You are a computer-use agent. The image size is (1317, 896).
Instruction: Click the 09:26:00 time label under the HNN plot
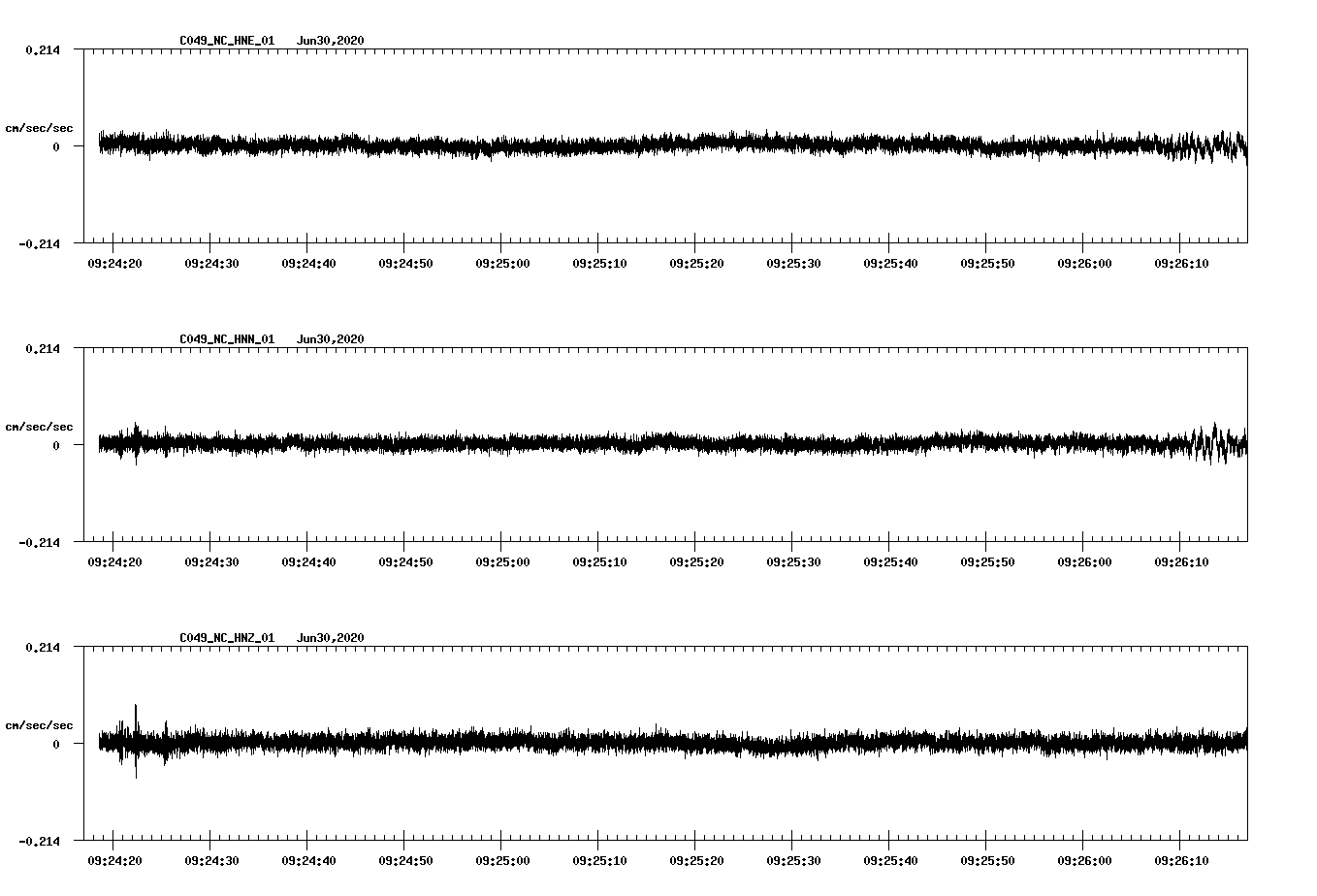1084,561
